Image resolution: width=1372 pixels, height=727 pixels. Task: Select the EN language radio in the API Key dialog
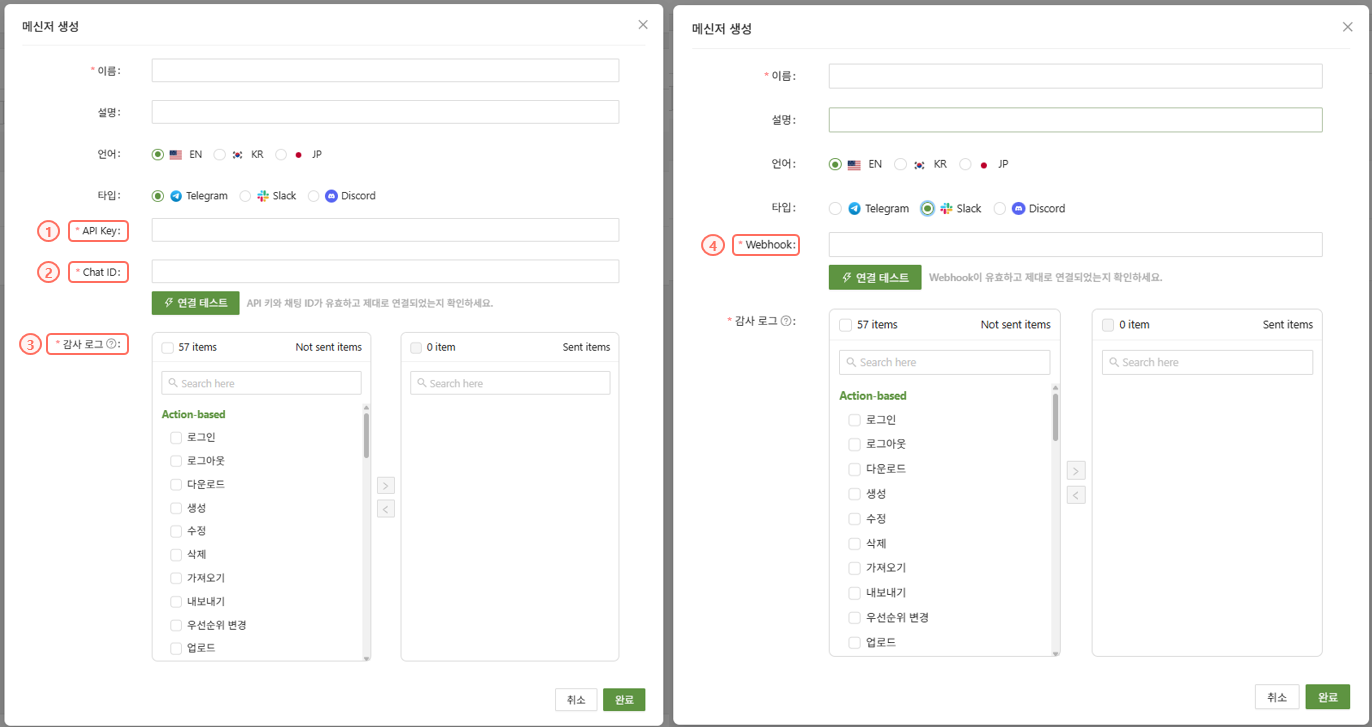158,155
